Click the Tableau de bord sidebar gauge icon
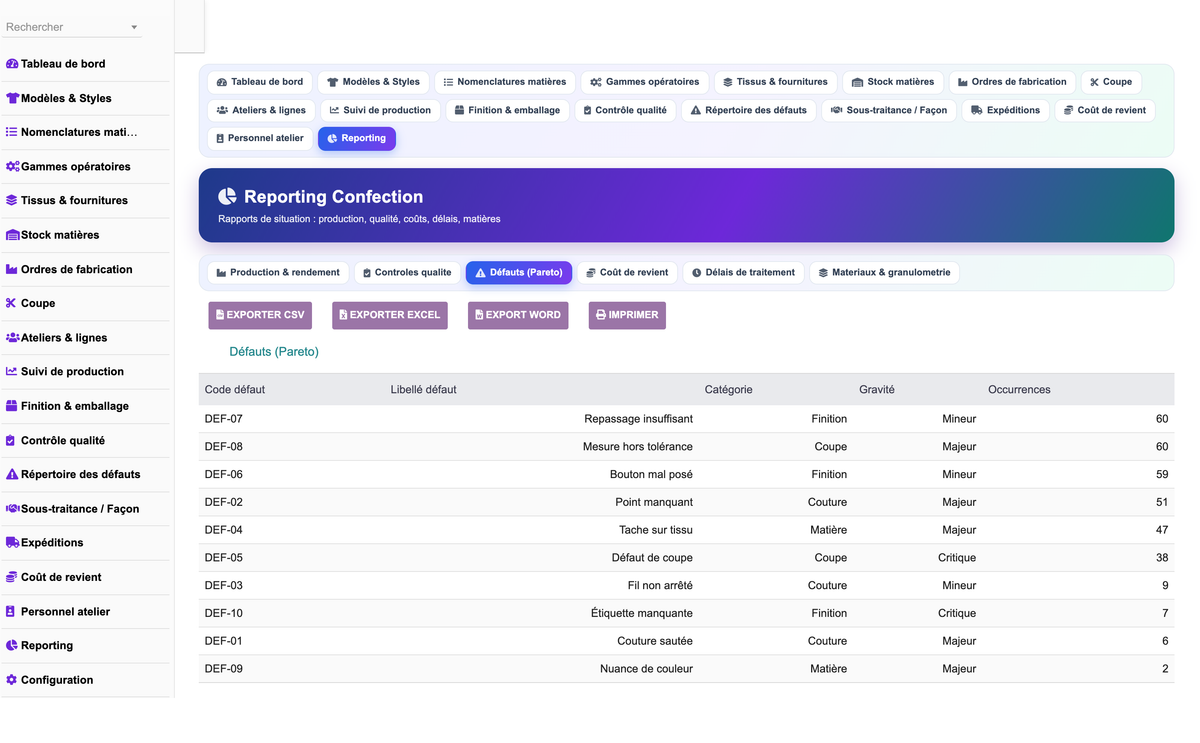 click(x=12, y=64)
